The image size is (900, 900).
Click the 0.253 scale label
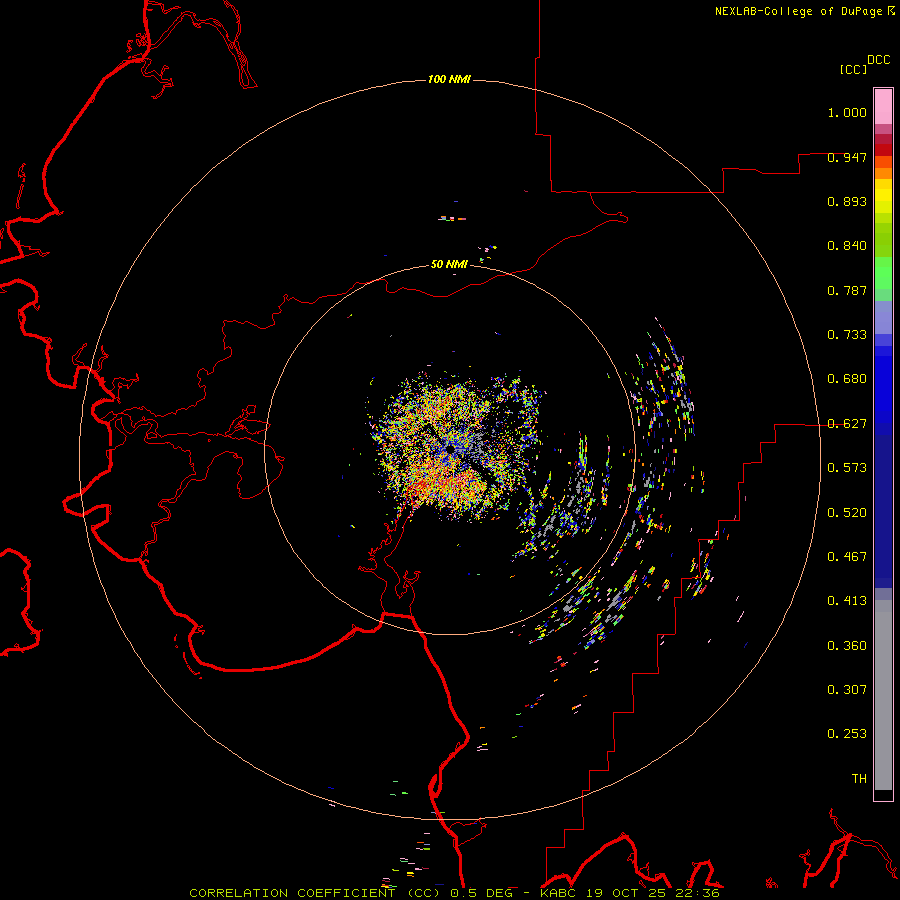pyautogui.click(x=847, y=734)
